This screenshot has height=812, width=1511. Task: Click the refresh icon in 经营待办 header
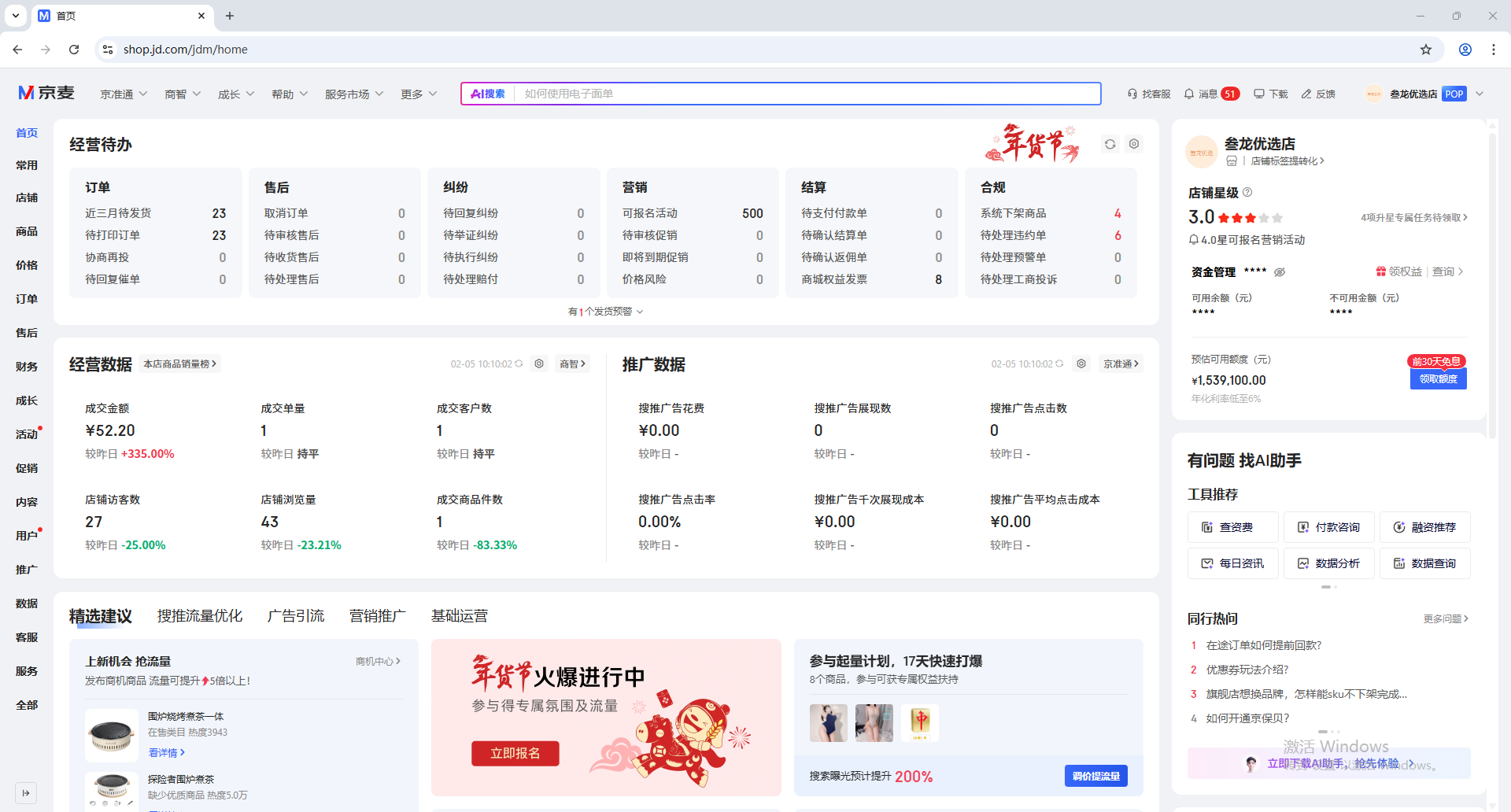(x=1110, y=144)
